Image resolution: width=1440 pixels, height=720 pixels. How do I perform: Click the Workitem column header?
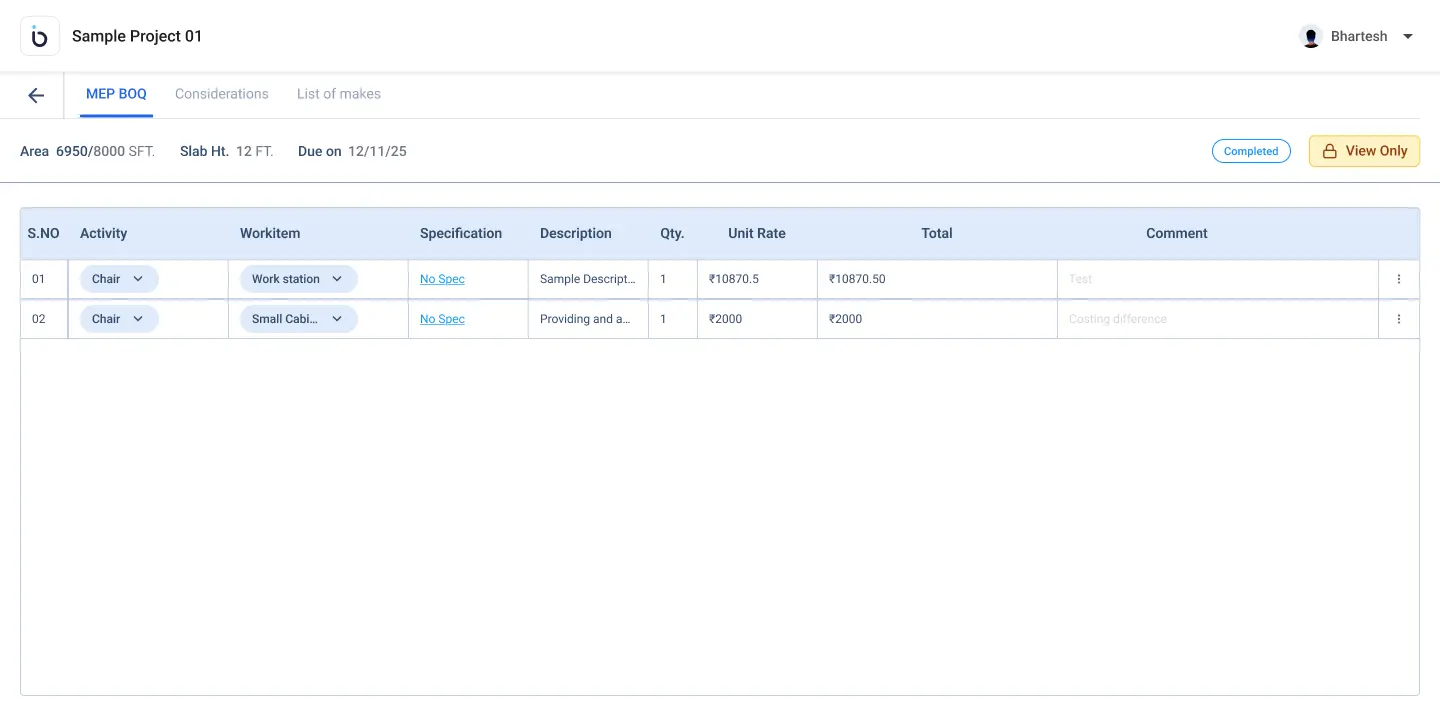[270, 233]
